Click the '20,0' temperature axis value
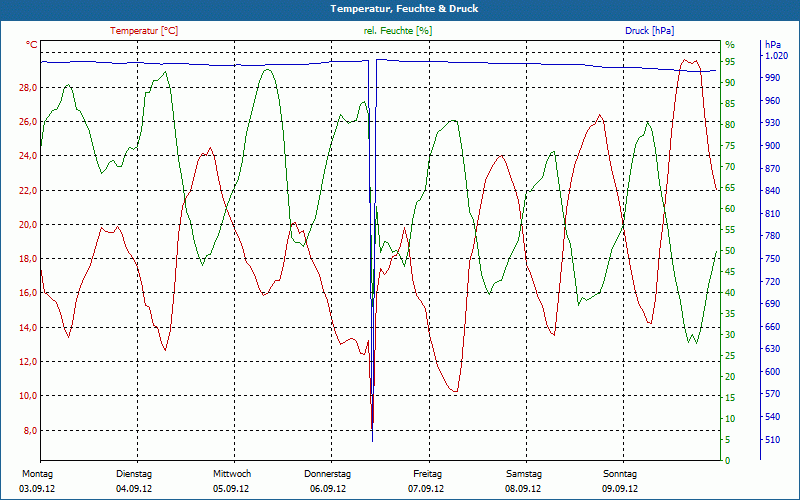800x500 pixels. 29,224
